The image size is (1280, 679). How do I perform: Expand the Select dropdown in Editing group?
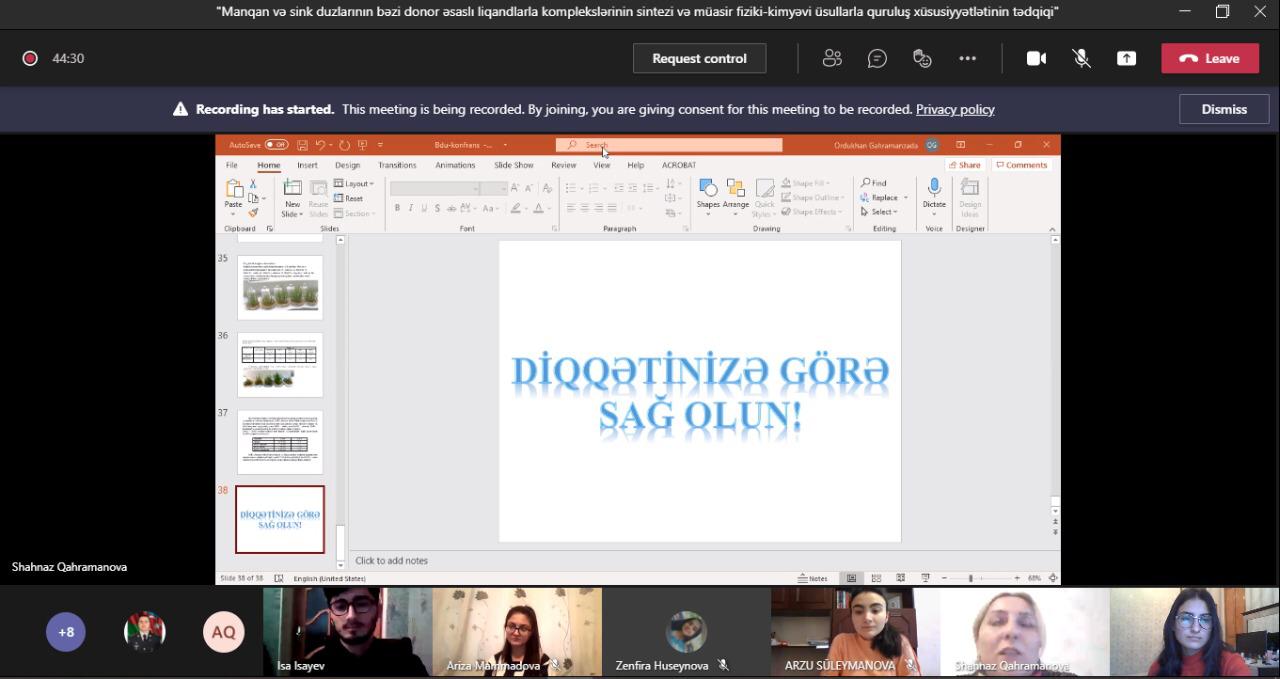884,212
